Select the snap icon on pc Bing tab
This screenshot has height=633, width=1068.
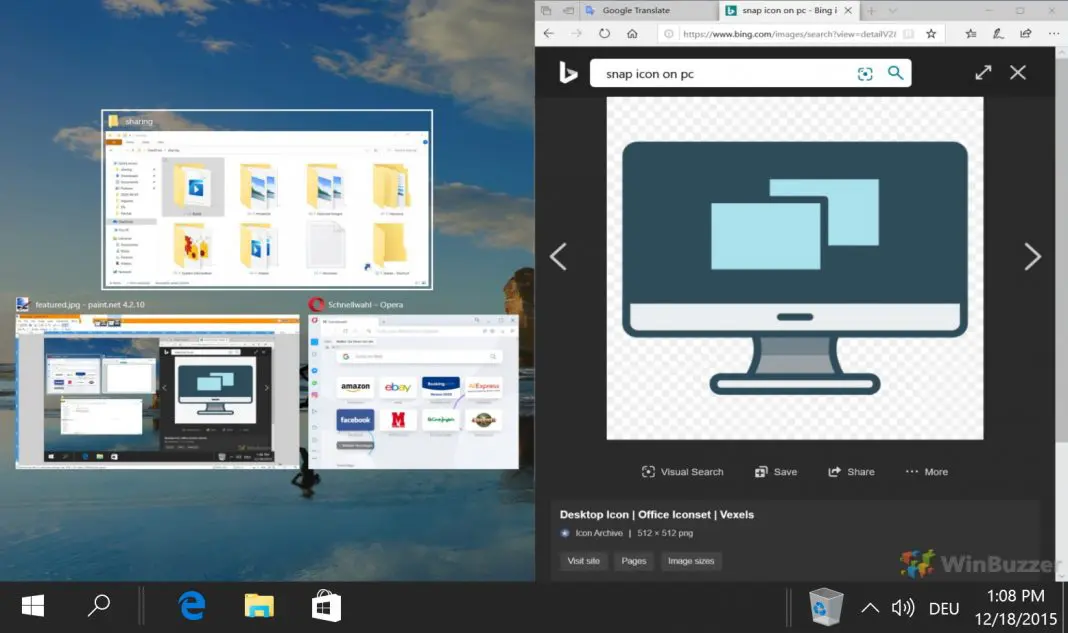[789, 10]
